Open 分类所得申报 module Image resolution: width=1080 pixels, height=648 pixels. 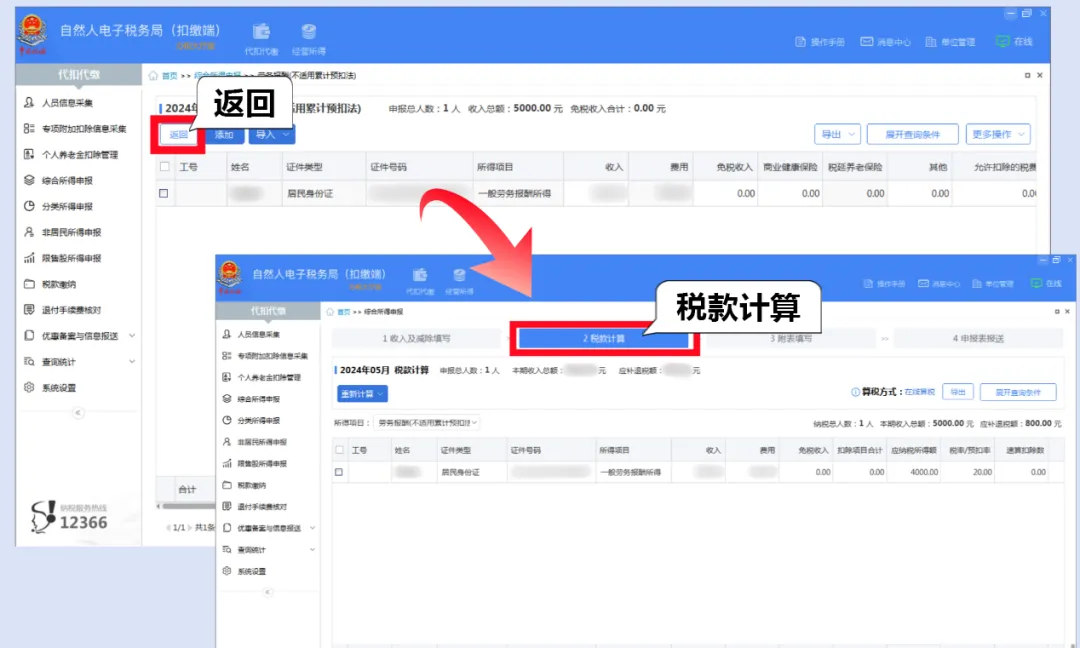(70, 208)
